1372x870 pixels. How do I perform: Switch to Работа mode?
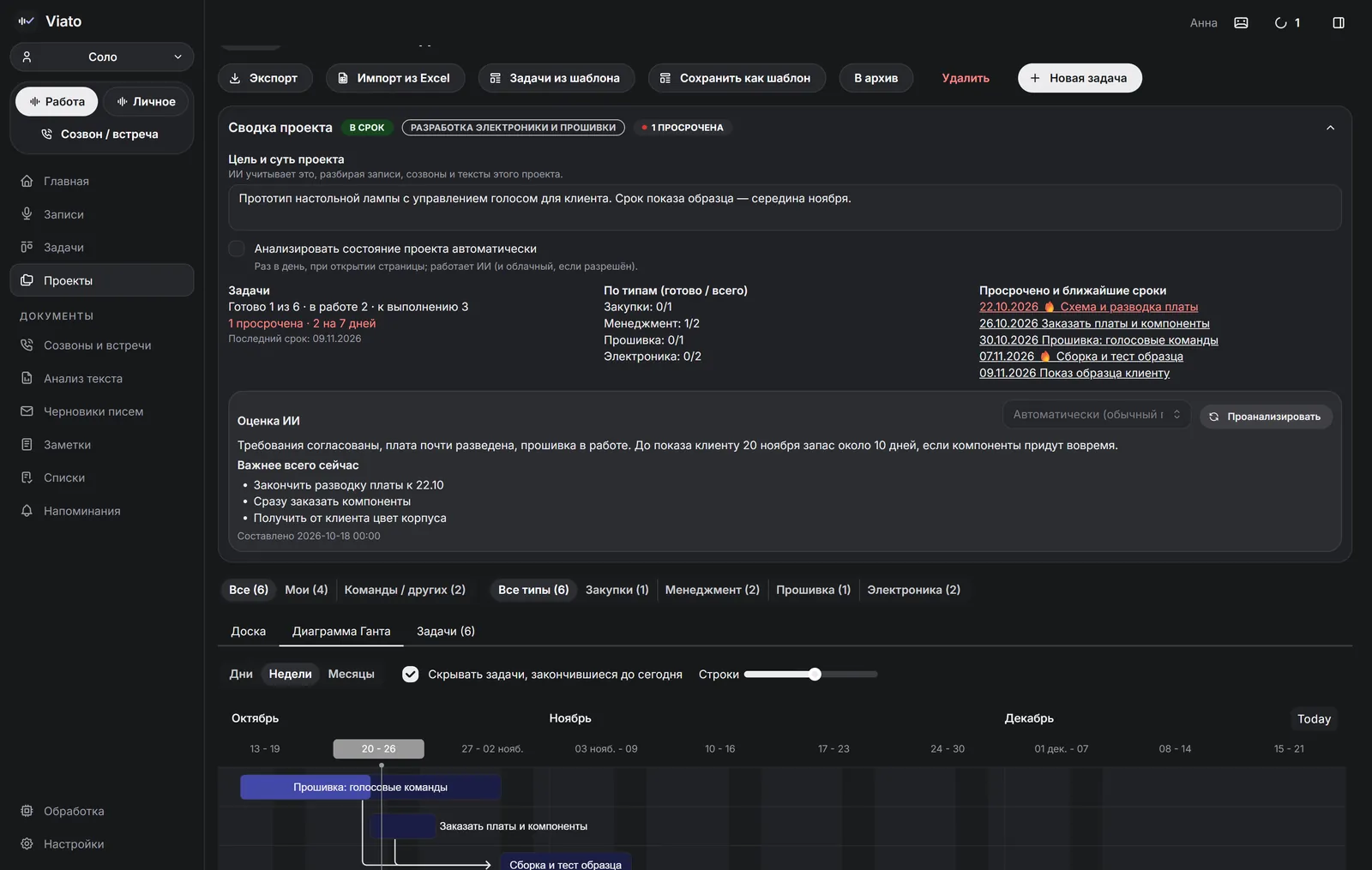point(57,101)
